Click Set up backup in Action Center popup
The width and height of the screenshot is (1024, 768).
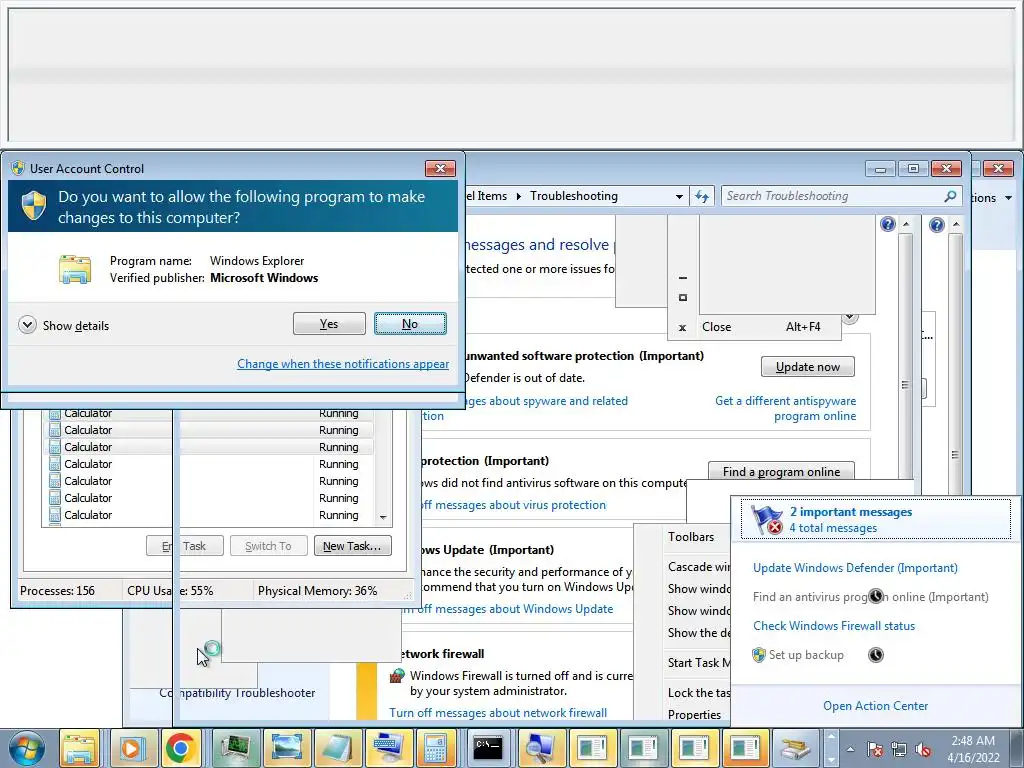806,655
